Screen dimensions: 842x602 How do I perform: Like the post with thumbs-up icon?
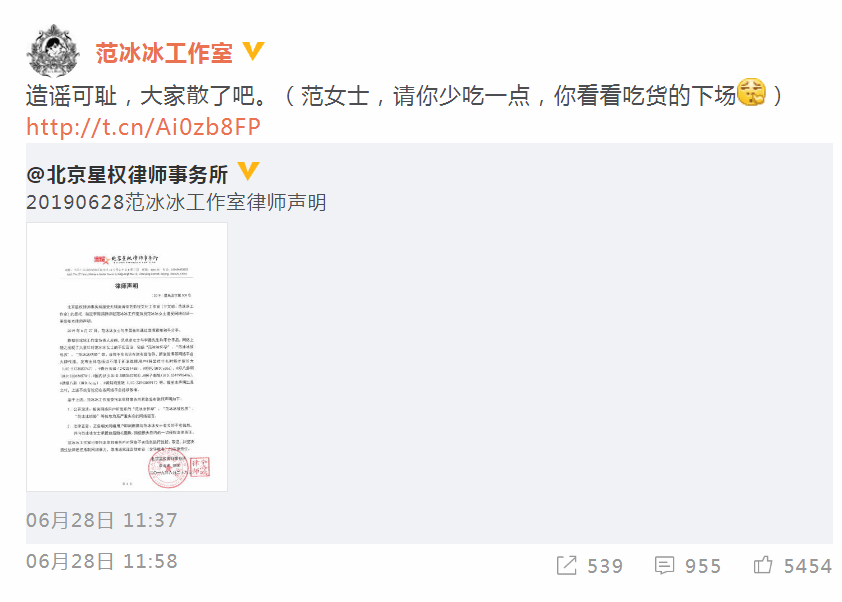pyautogui.click(x=763, y=565)
